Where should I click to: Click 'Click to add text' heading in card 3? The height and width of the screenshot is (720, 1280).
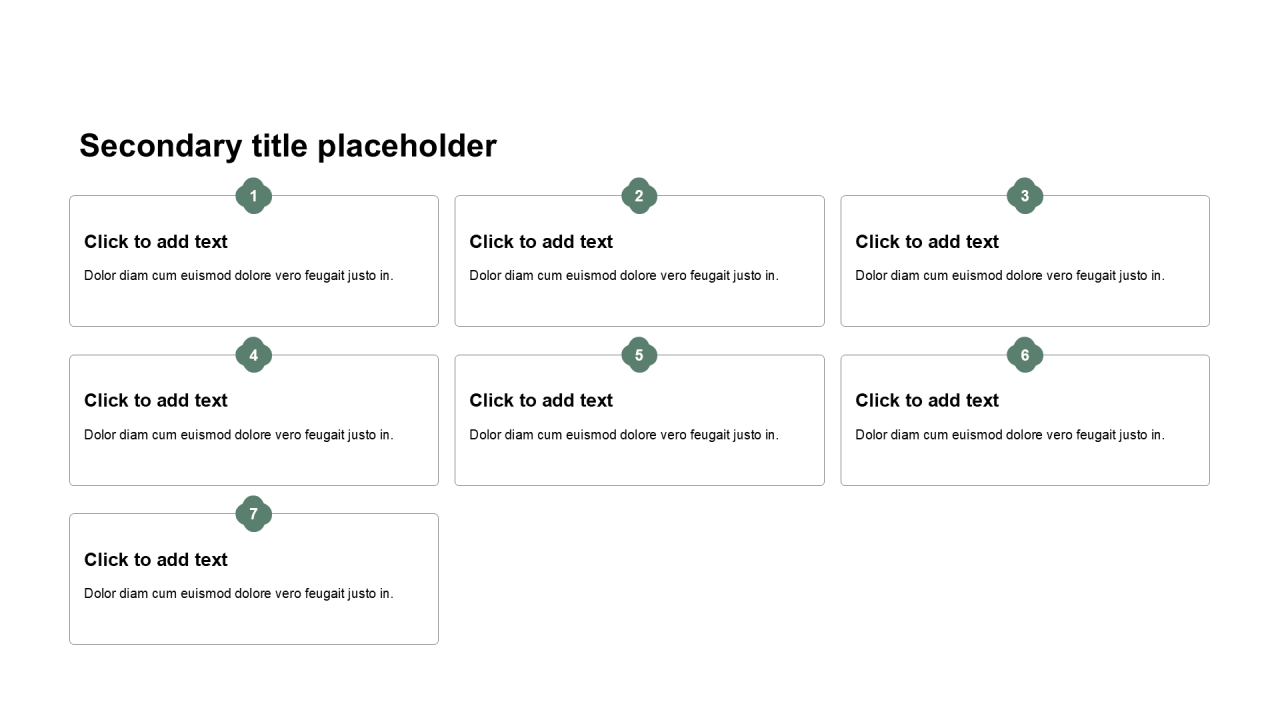927,242
